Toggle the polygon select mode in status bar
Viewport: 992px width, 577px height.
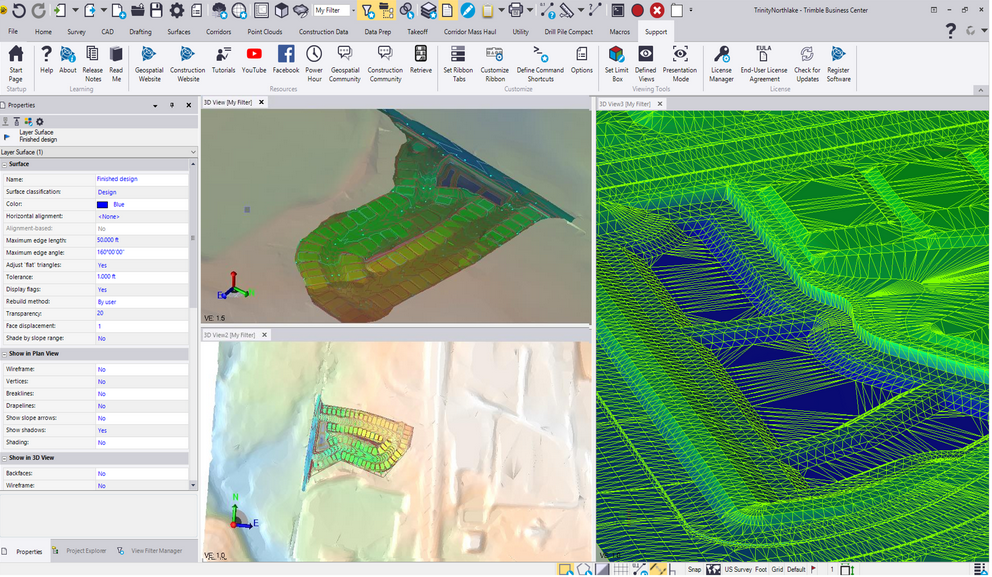click(583, 569)
